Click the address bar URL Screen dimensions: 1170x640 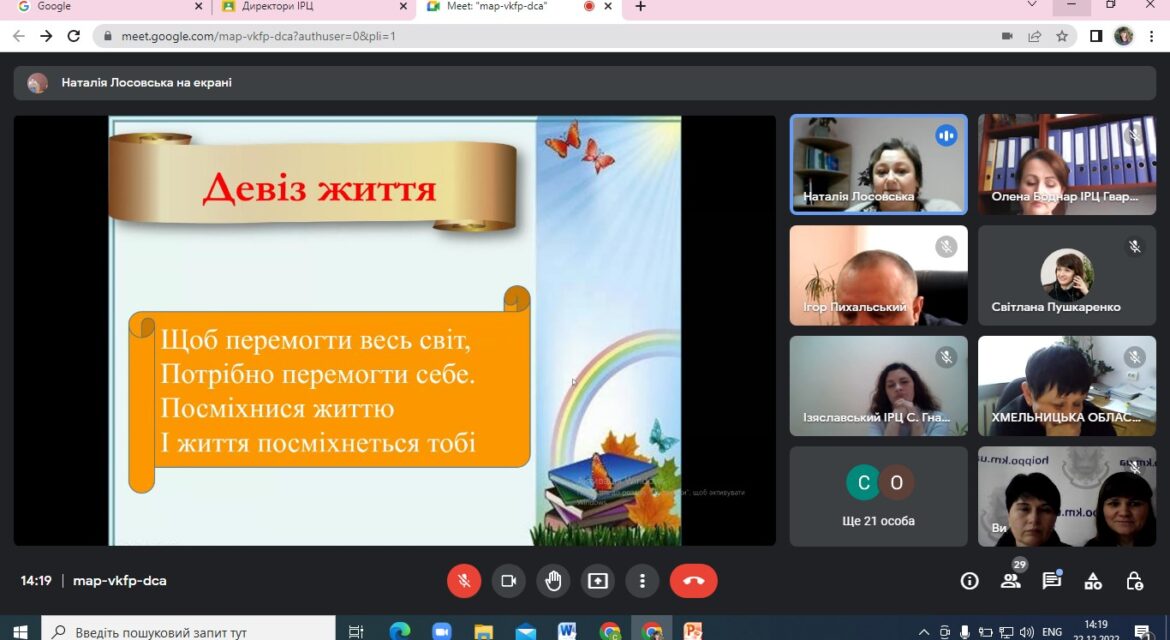258,36
